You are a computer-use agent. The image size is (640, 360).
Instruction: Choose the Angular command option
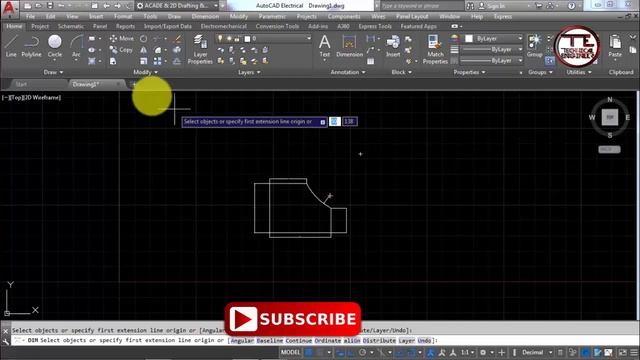coord(242,340)
